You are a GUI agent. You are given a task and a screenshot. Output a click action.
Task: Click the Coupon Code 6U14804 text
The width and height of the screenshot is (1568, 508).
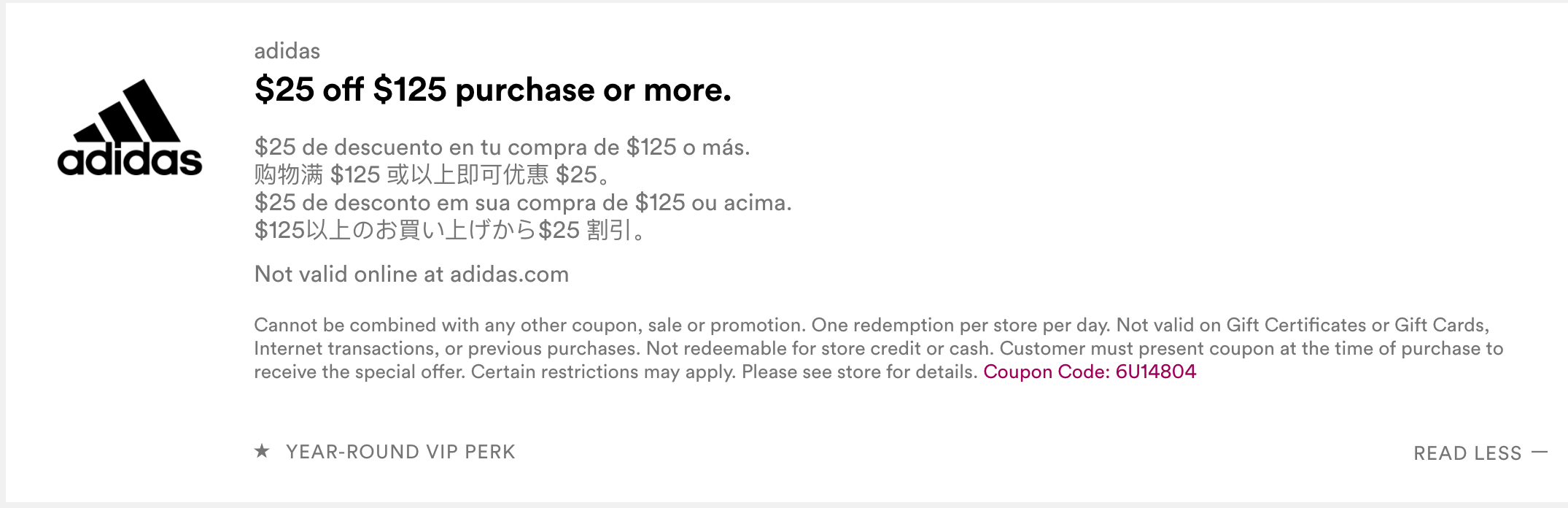(1090, 372)
